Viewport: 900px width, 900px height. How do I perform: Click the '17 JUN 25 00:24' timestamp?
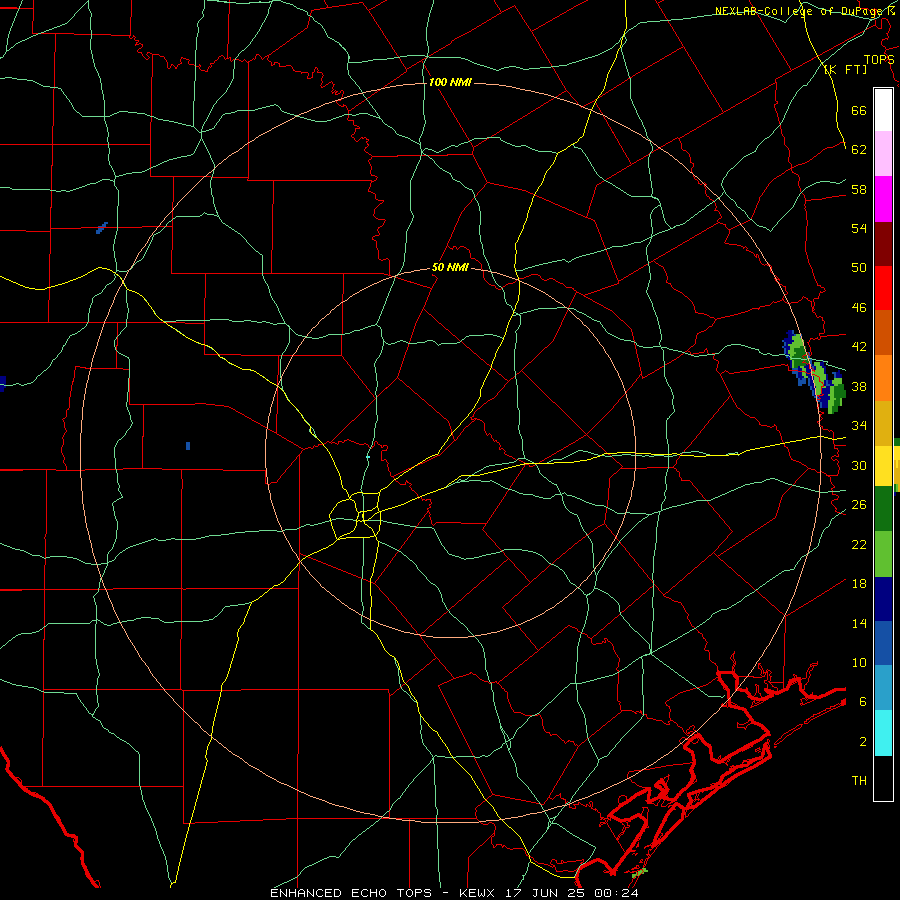tap(571, 893)
